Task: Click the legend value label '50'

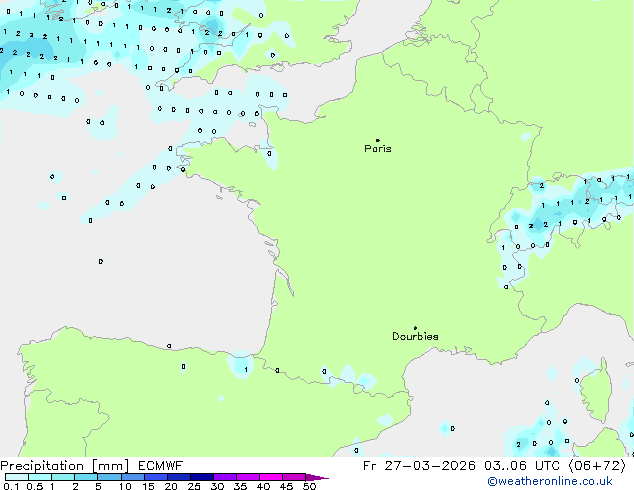Action: (x=310, y=486)
